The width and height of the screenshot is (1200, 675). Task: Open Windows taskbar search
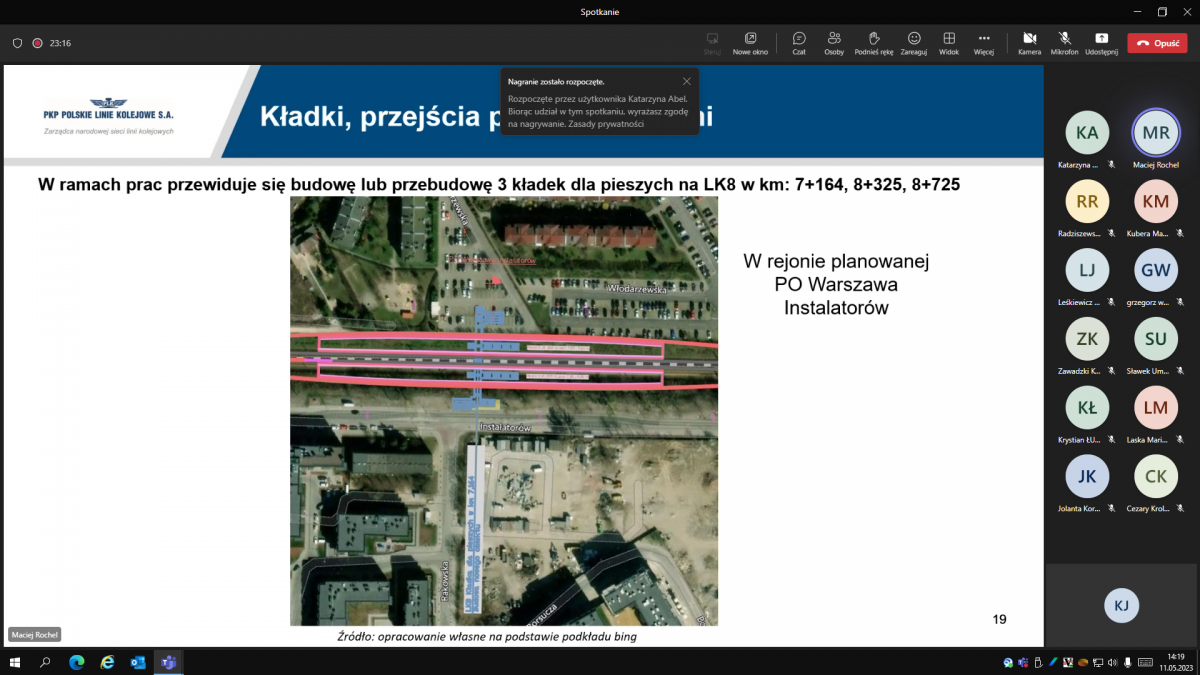click(x=45, y=662)
